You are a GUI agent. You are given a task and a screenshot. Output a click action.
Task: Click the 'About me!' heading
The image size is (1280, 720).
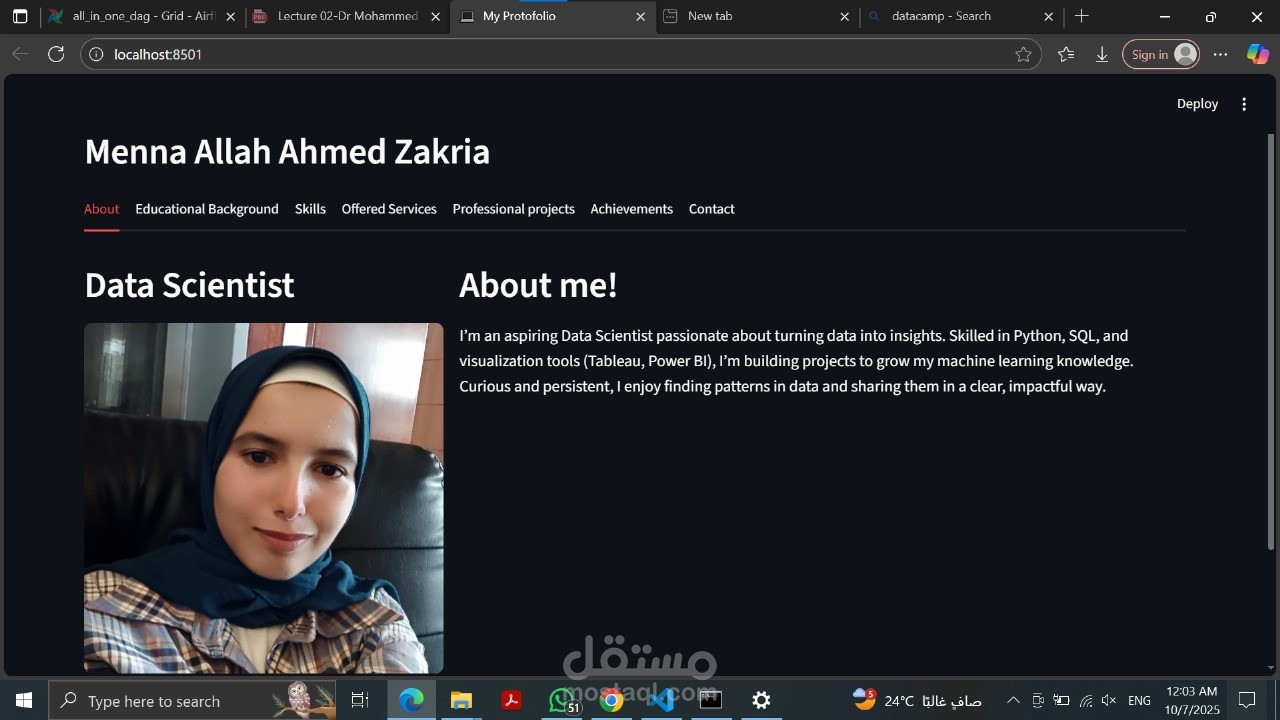(538, 285)
